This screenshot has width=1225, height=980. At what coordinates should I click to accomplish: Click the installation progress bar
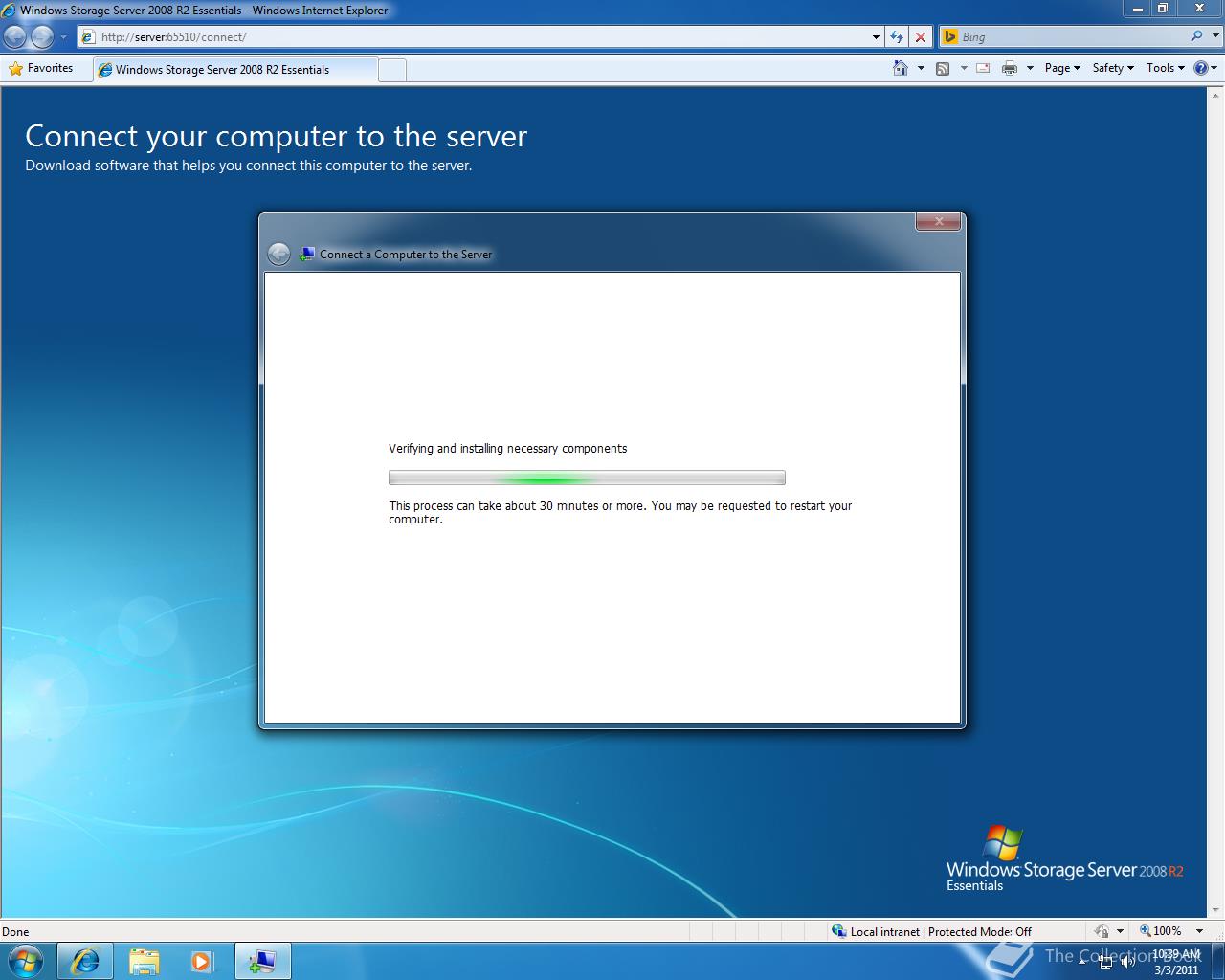point(587,478)
